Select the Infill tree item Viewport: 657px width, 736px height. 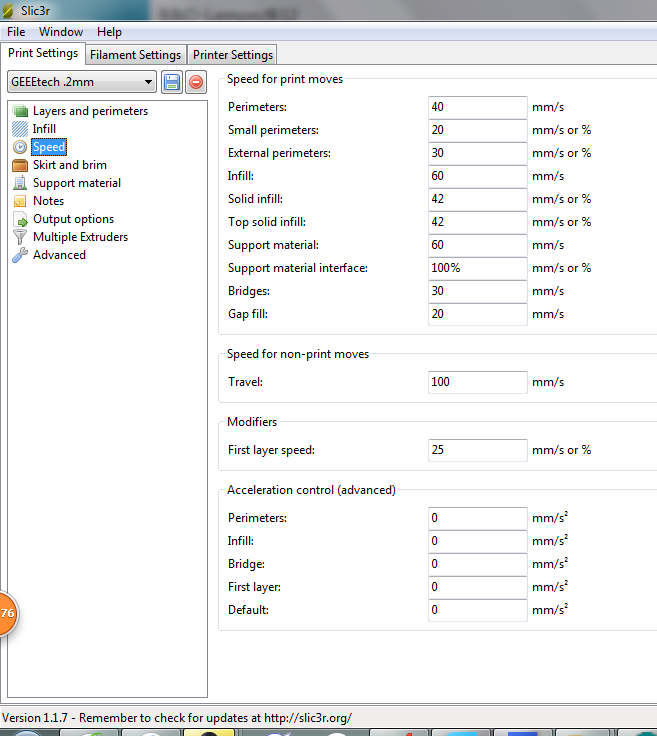[44, 129]
